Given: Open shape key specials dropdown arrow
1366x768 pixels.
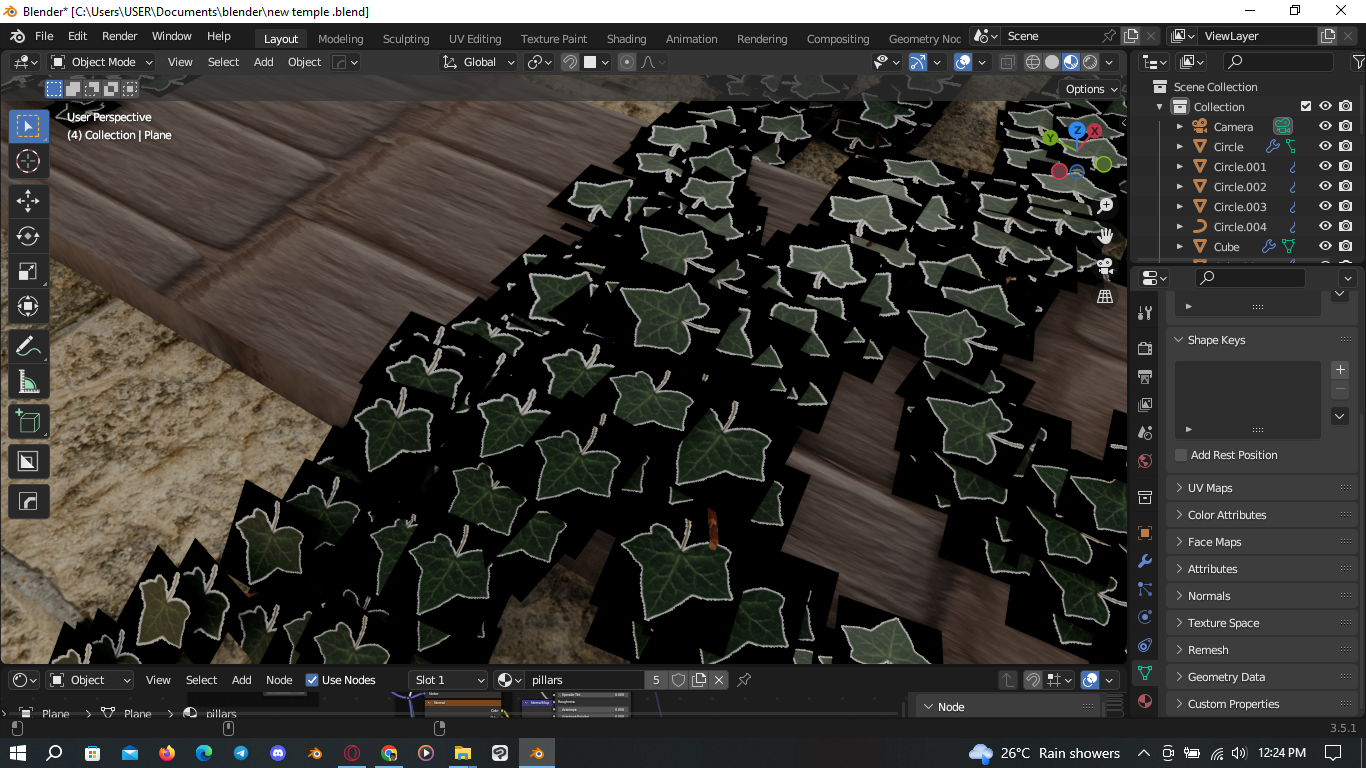Looking at the screenshot, I should (x=1341, y=416).
